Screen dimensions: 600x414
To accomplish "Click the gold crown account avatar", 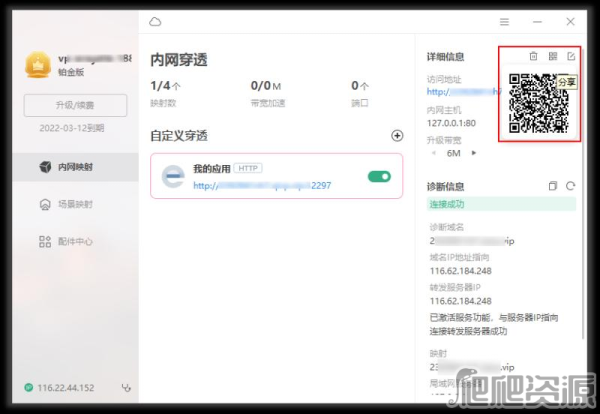I will coord(38,65).
